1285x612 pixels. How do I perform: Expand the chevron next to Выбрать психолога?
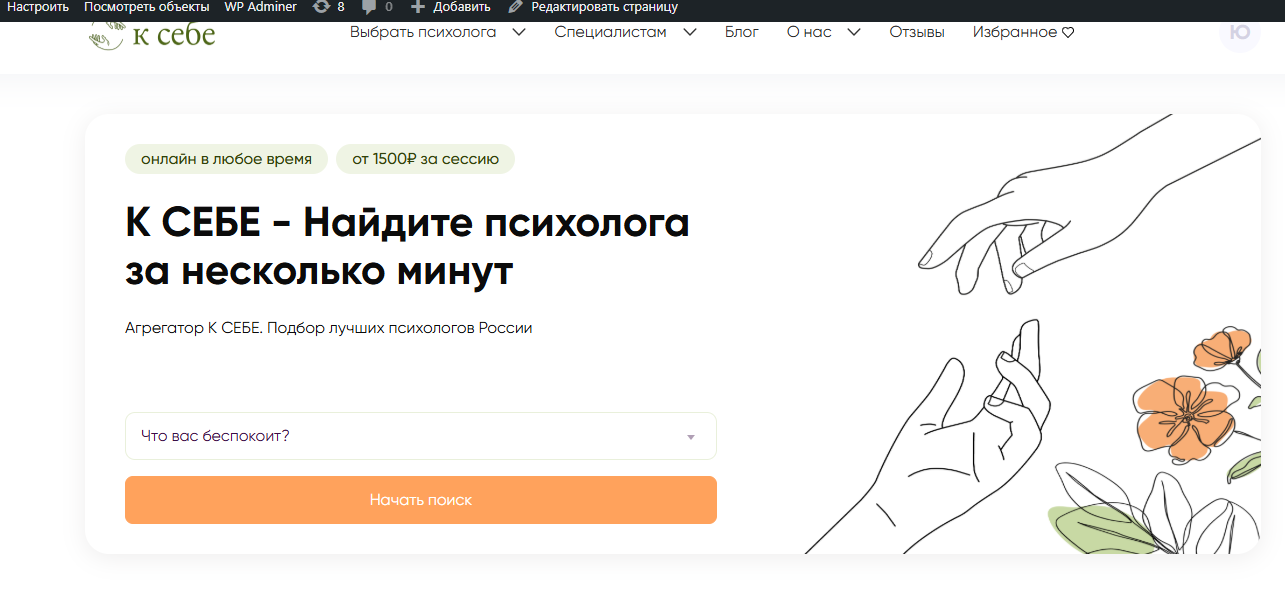click(x=518, y=32)
